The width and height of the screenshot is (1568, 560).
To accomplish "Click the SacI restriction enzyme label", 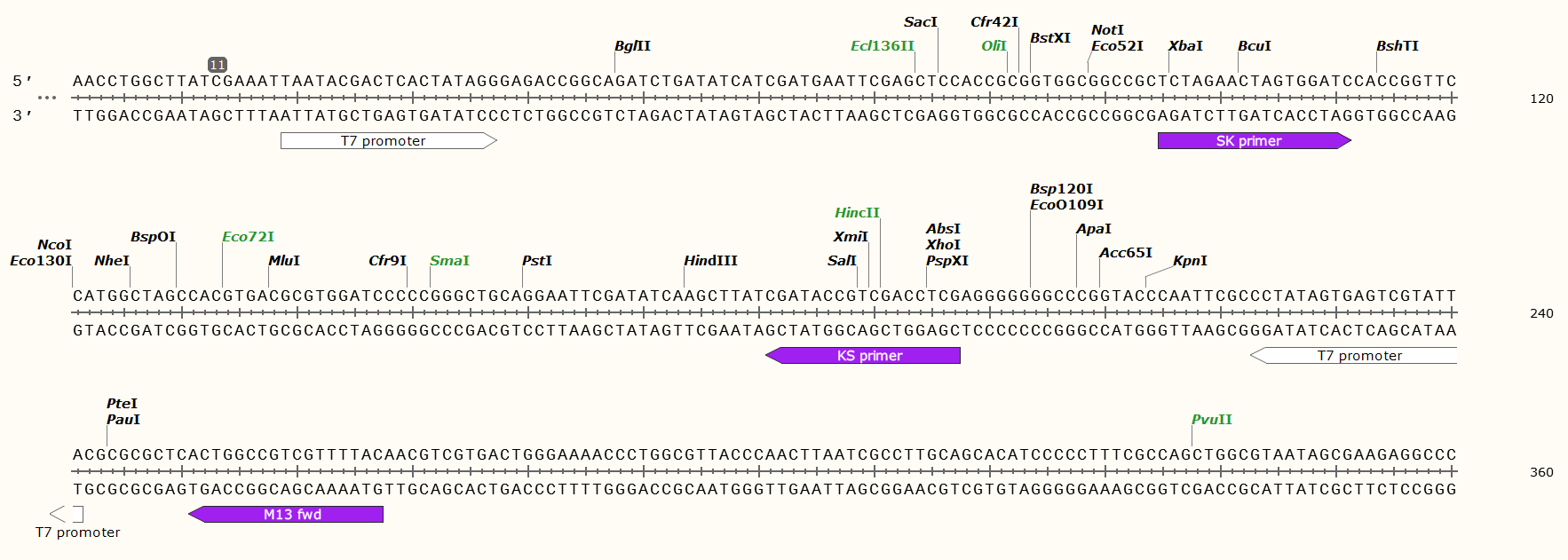I will [920, 22].
